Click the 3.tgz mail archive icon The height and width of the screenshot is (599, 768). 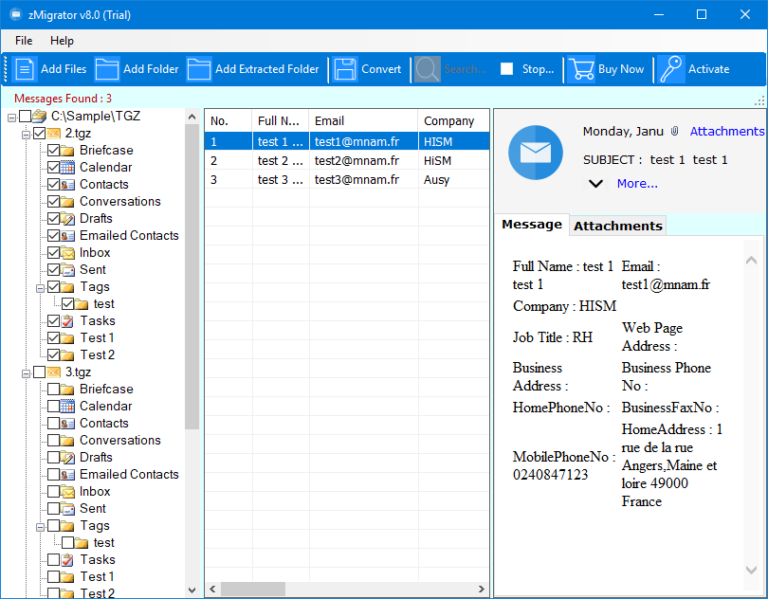(54, 372)
